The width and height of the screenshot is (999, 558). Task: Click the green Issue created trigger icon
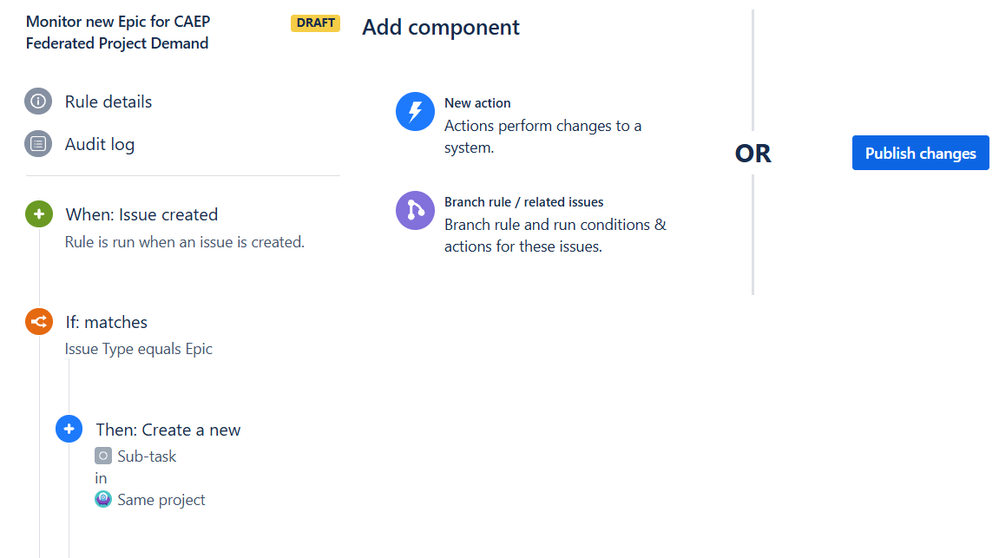click(x=39, y=214)
